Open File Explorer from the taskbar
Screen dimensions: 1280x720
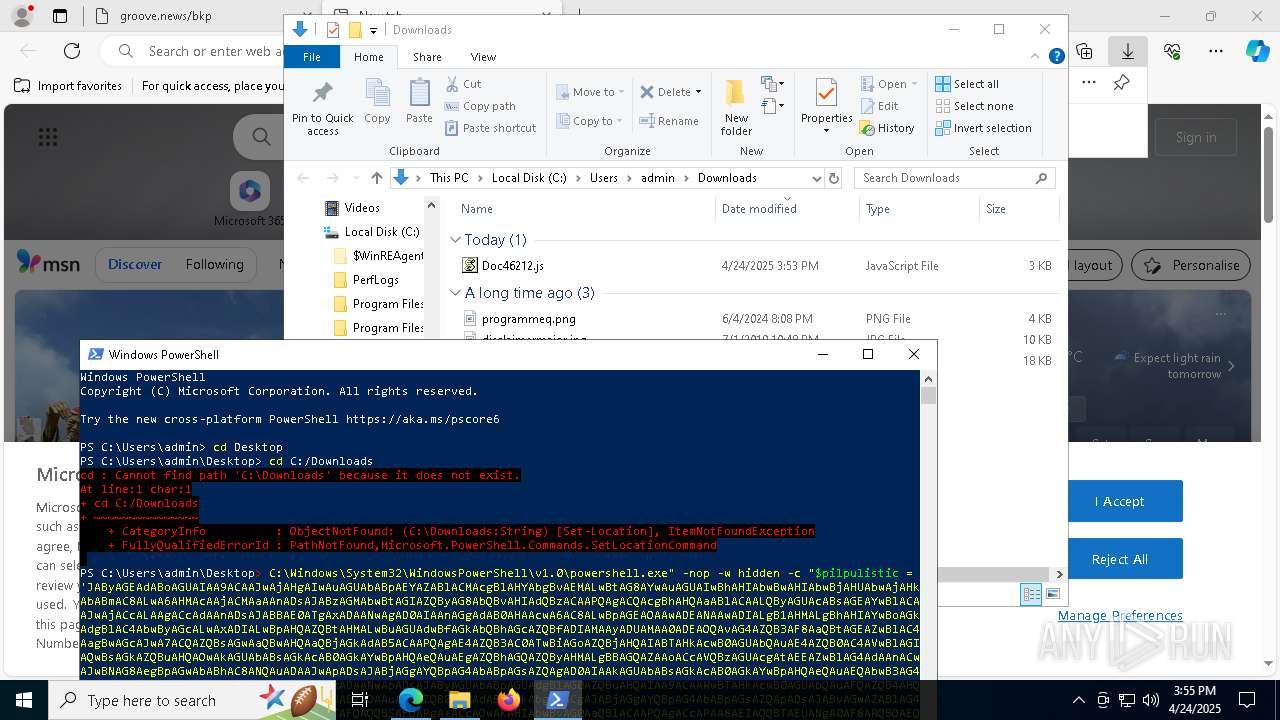click(x=460, y=700)
